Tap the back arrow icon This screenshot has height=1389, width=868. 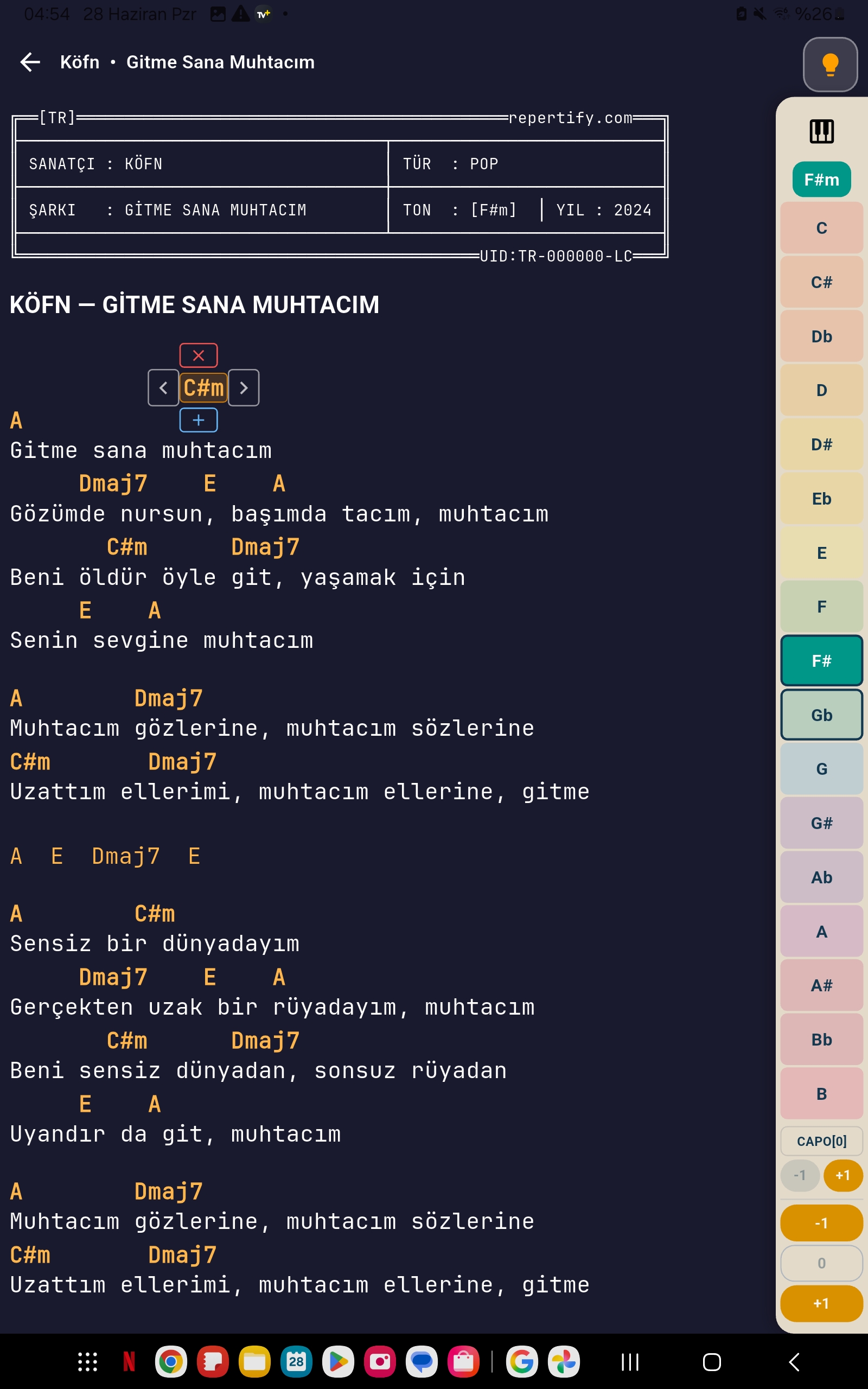[30, 62]
